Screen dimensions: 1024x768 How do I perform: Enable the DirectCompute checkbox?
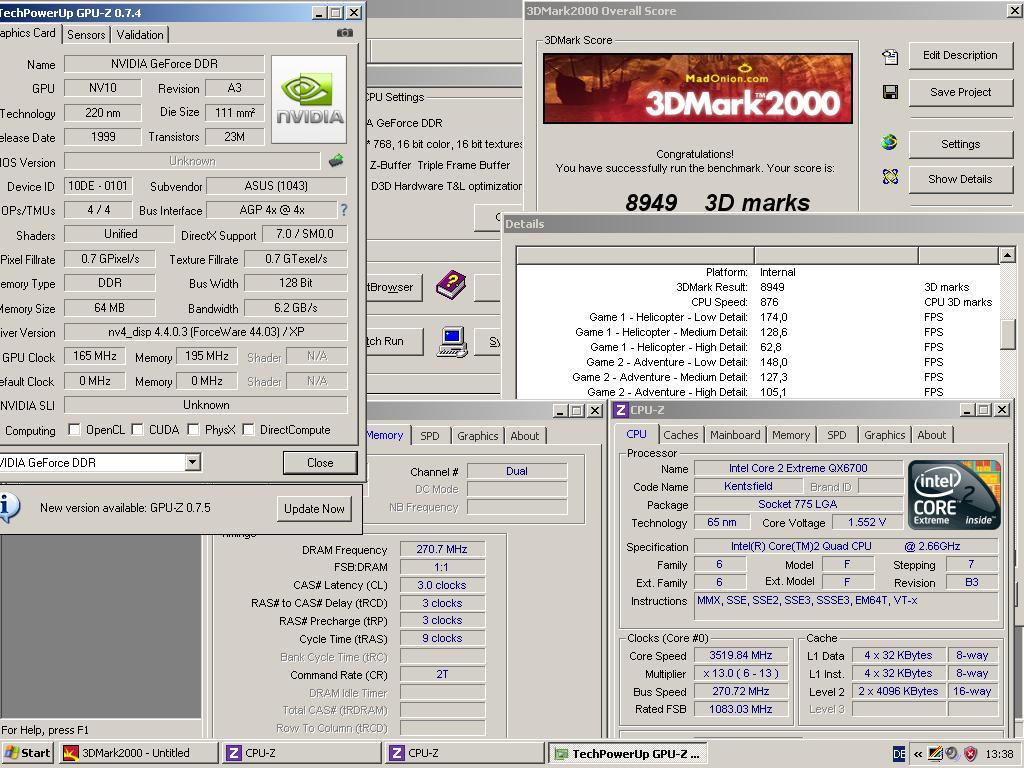pyautogui.click(x=248, y=429)
